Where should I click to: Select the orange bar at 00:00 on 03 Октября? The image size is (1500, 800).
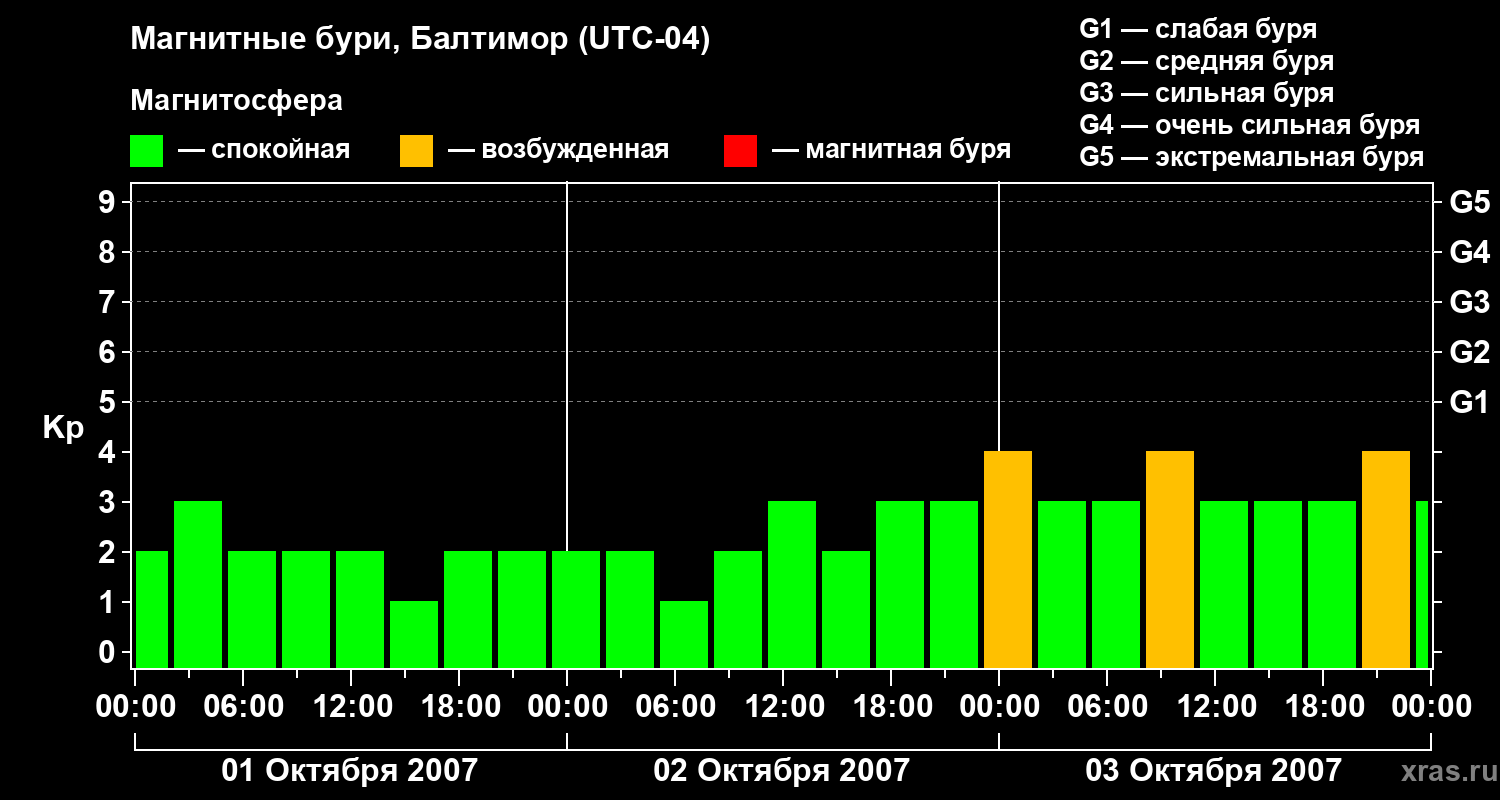coord(1008,560)
